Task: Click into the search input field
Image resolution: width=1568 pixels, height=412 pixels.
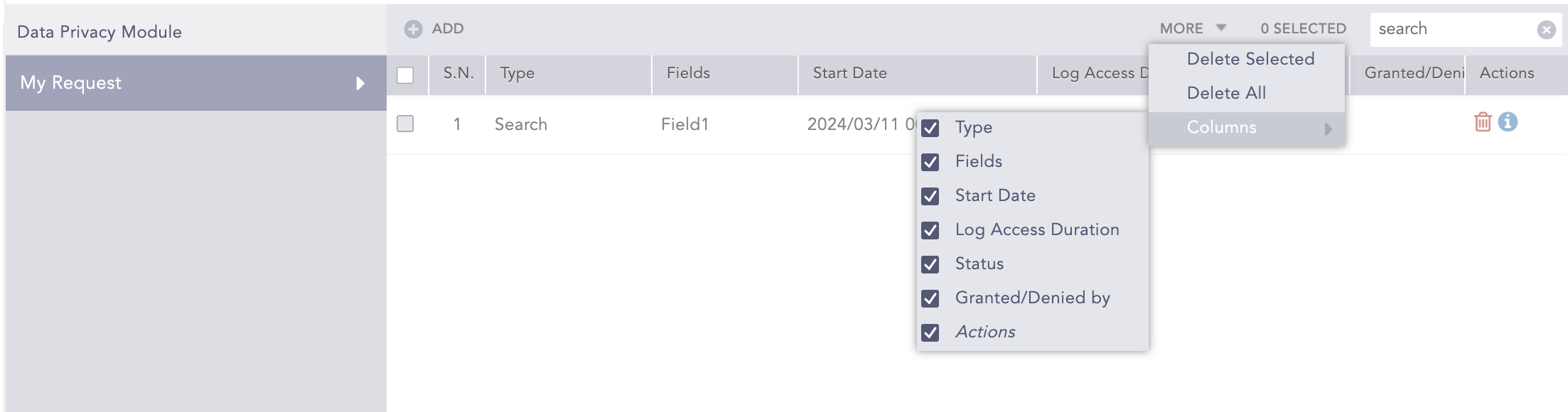Action: [1450, 29]
